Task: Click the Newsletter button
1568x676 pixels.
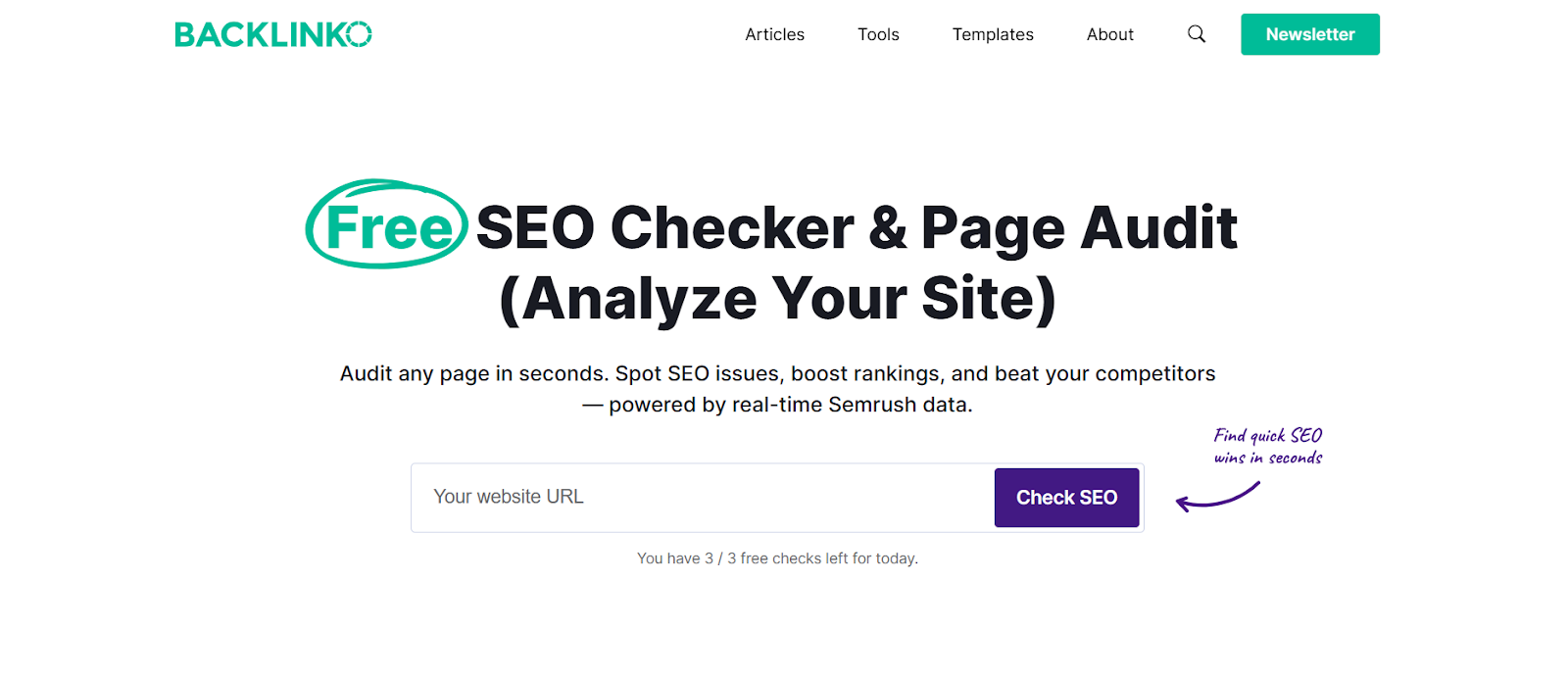Action: (1309, 33)
